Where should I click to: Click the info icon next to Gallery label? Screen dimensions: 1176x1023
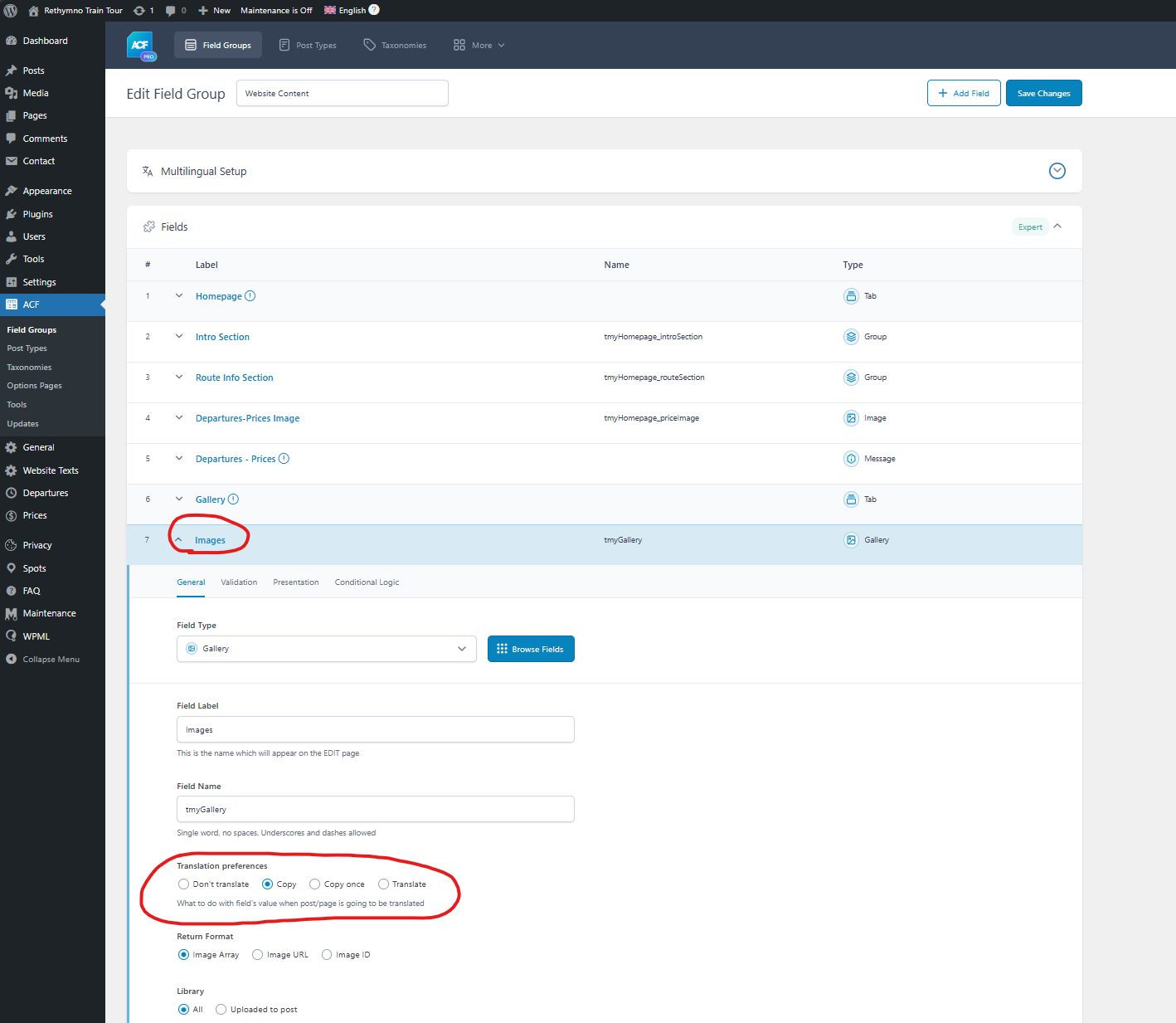tap(233, 499)
